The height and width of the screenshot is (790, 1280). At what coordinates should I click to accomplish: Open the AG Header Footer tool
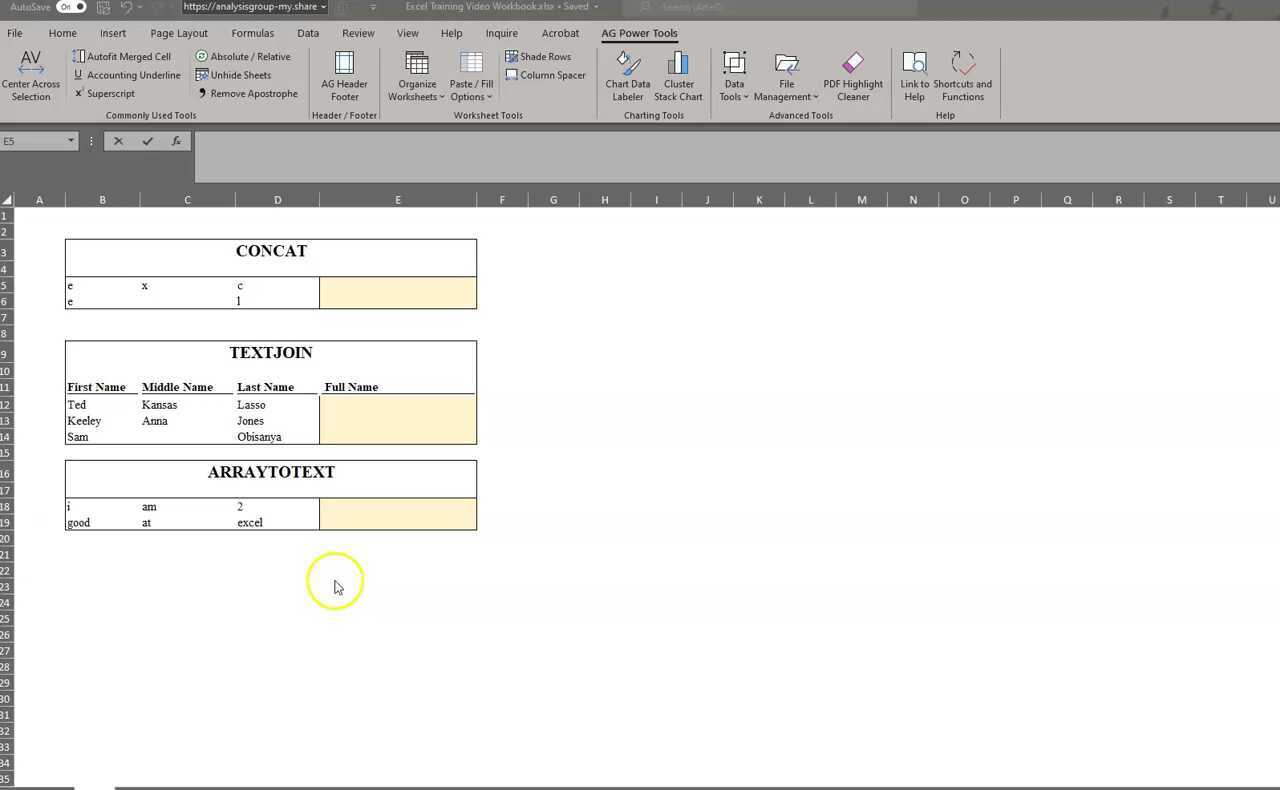[x=344, y=64]
